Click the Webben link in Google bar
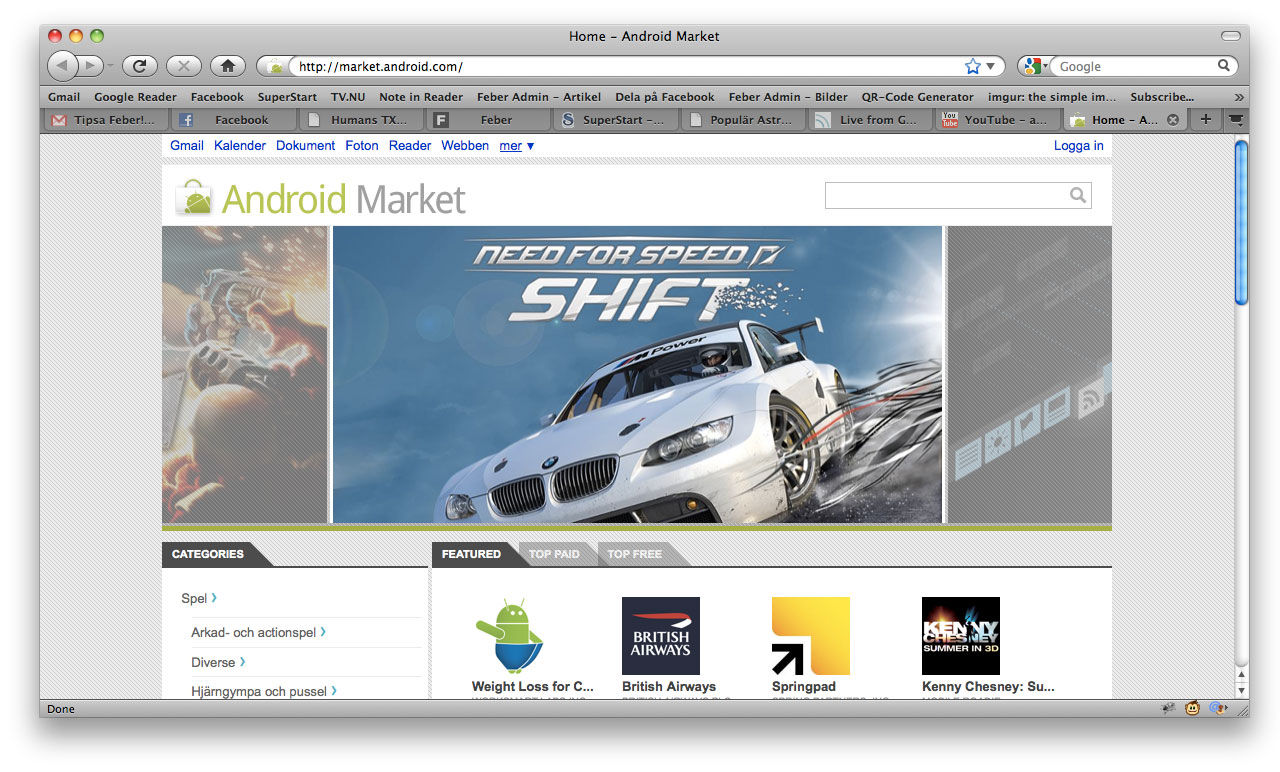1280x772 pixels. (465, 146)
